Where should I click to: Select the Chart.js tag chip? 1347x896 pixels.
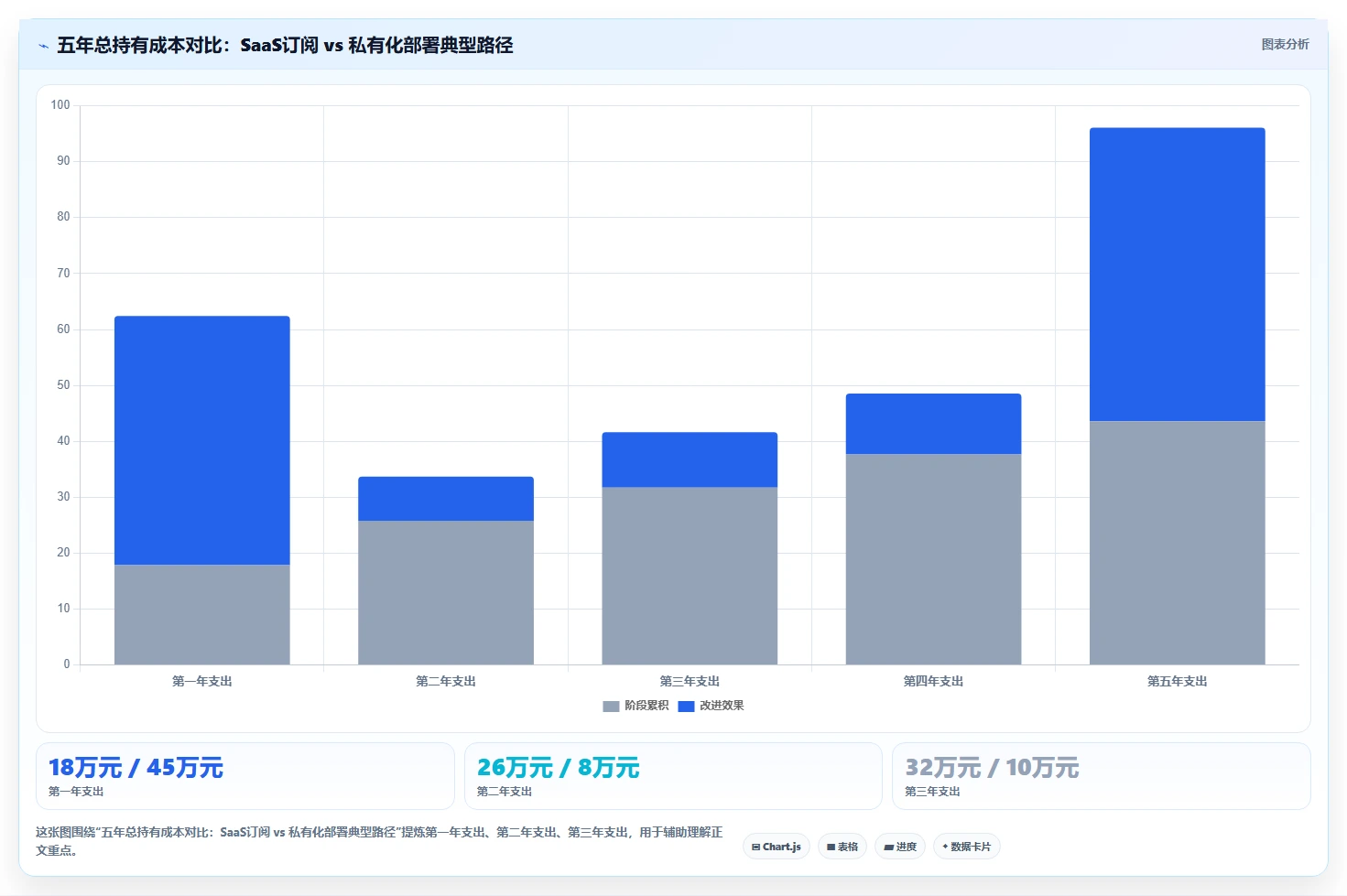[x=776, y=847]
